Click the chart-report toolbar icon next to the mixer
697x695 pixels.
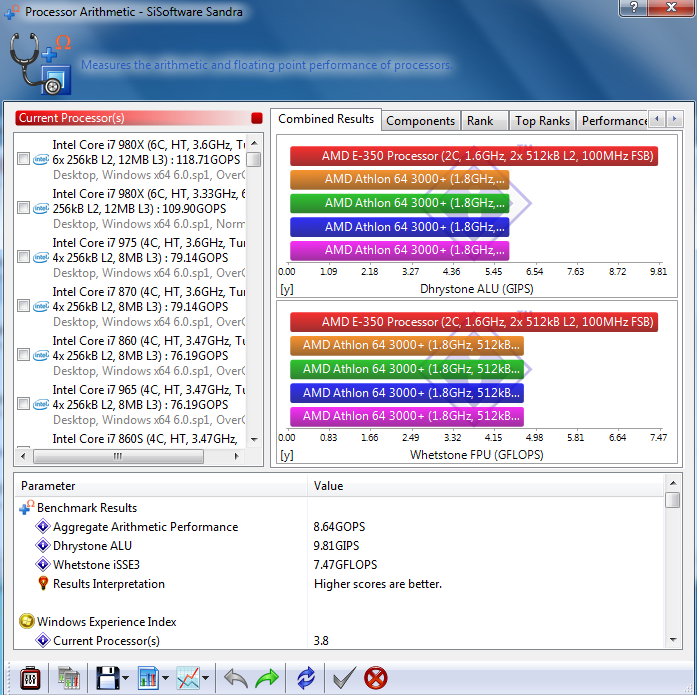click(x=68, y=678)
